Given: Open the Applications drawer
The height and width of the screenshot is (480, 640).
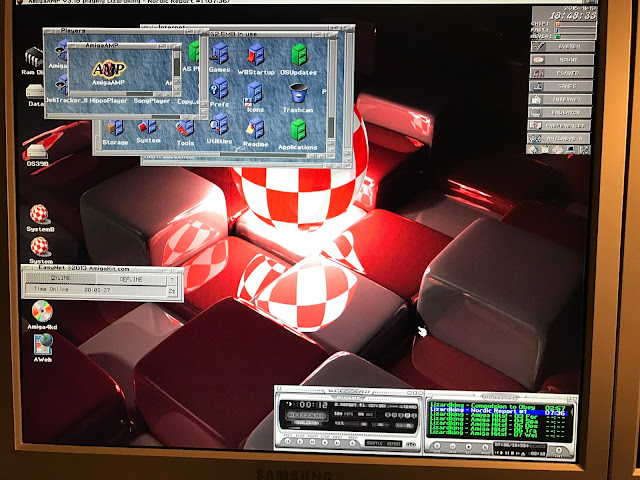Looking at the screenshot, I should [x=298, y=134].
